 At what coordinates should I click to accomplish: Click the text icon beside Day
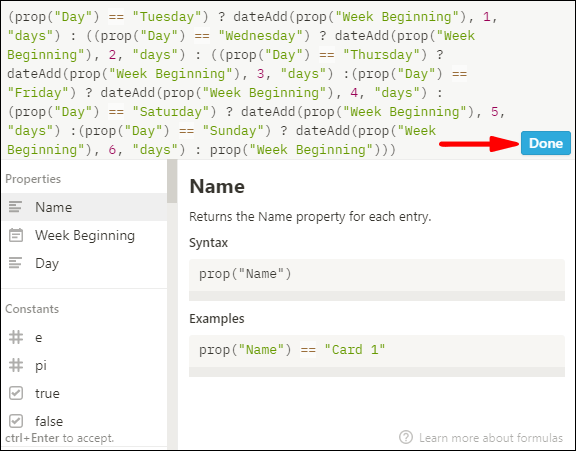tap(15, 263)
